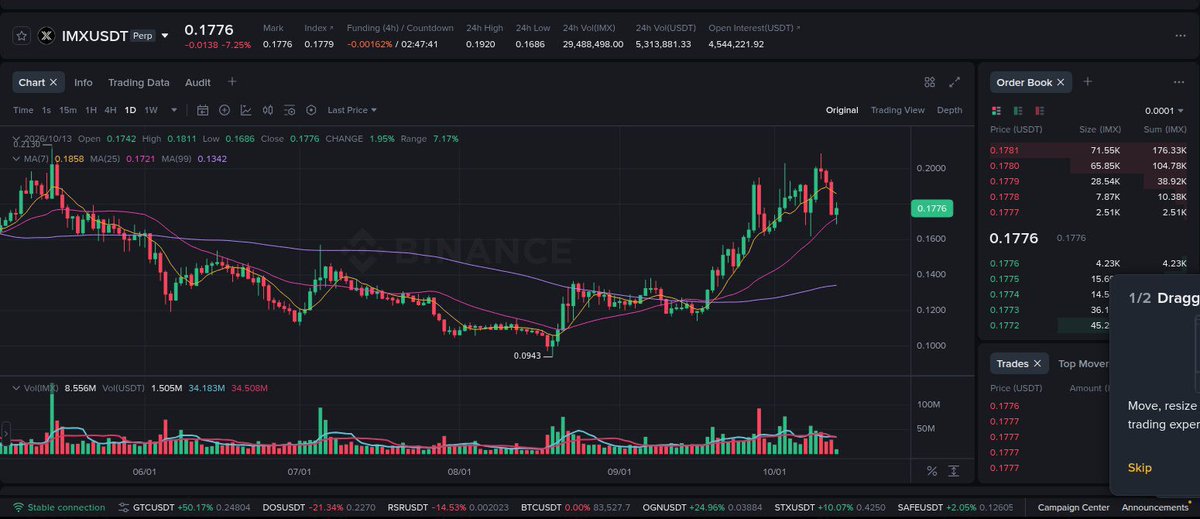Expand more time intervals dropdown
This screenshot has width=1200, height=519.
(x=174, y=110)
